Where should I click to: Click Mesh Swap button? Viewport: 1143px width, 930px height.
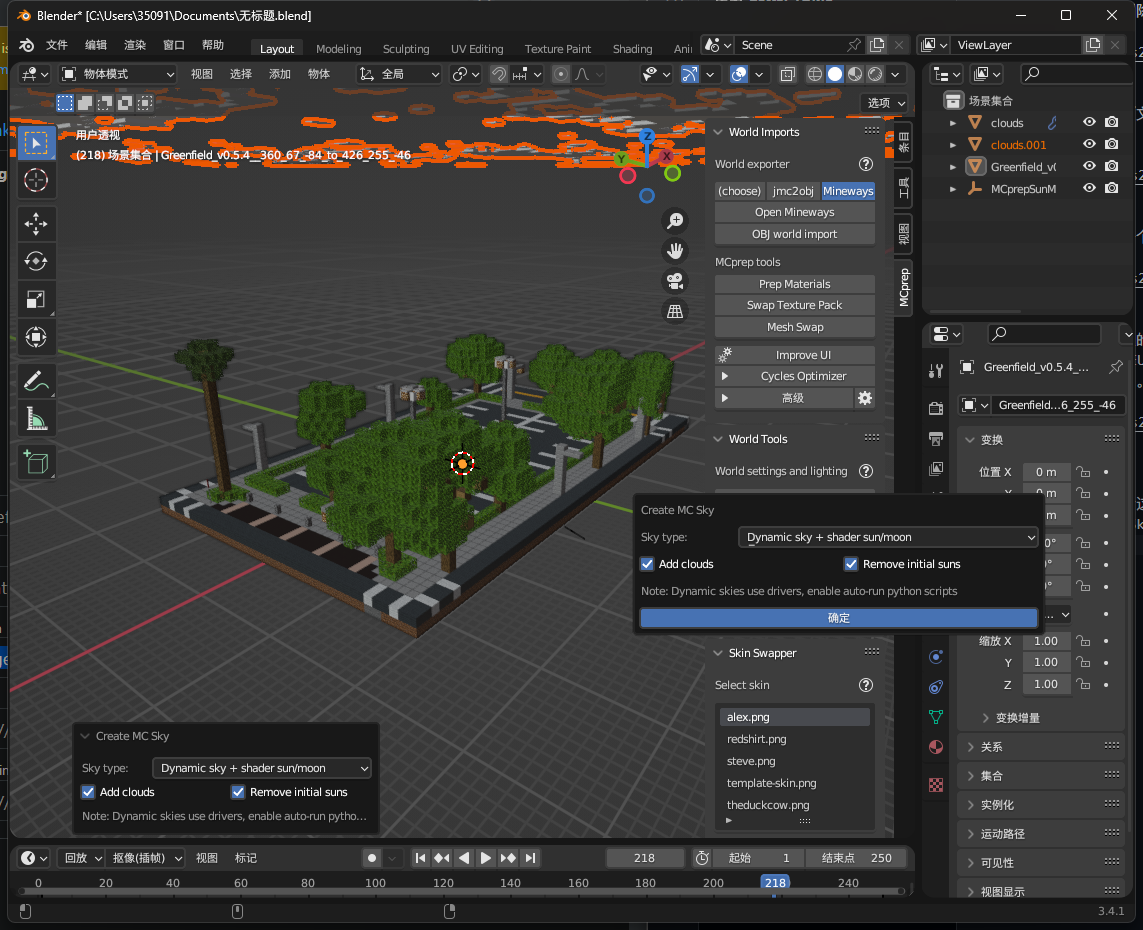(795, 327)
